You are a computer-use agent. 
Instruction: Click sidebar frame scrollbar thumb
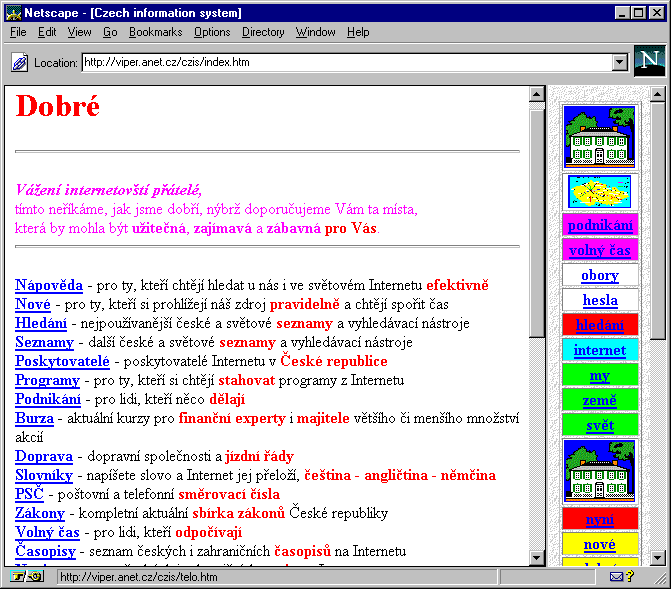pos(657,220)
